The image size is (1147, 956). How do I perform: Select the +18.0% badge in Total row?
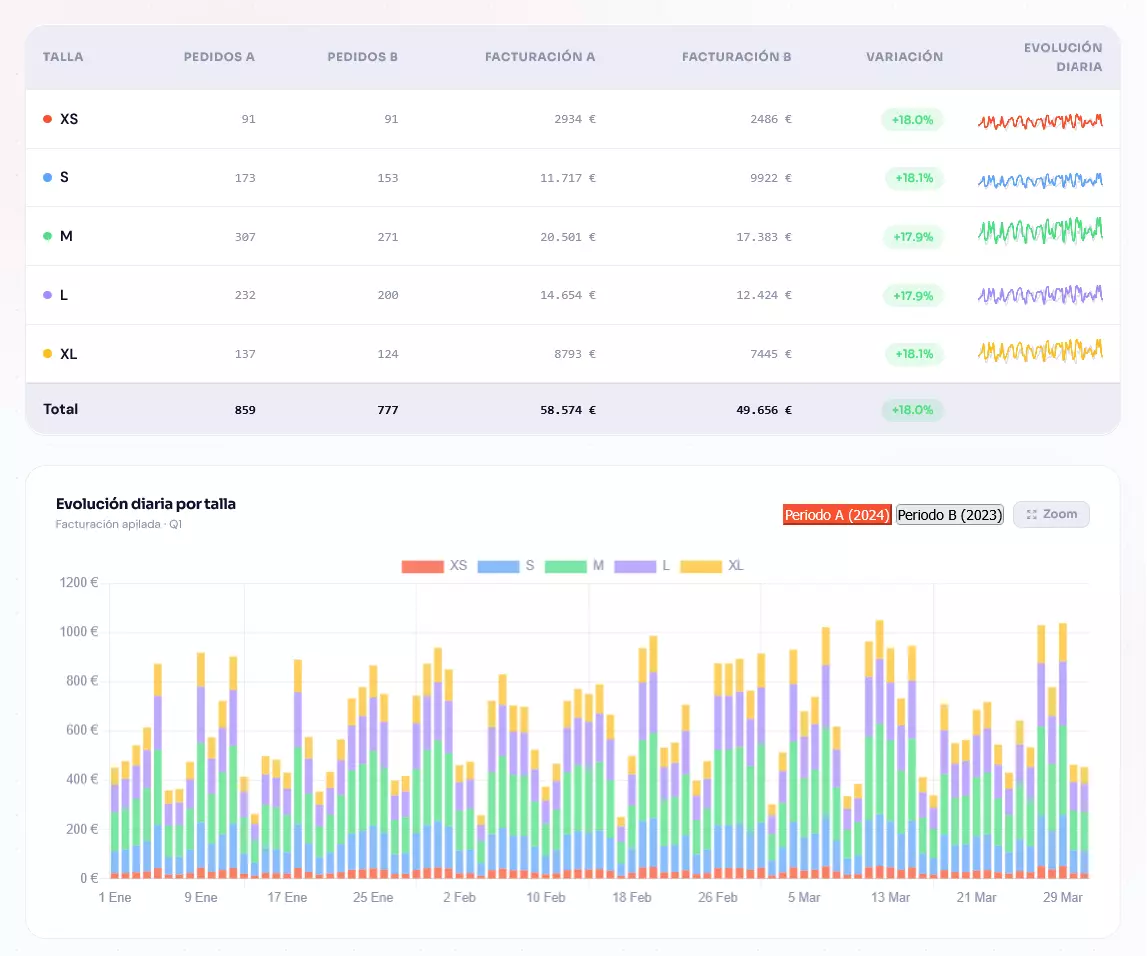[912, 410]
